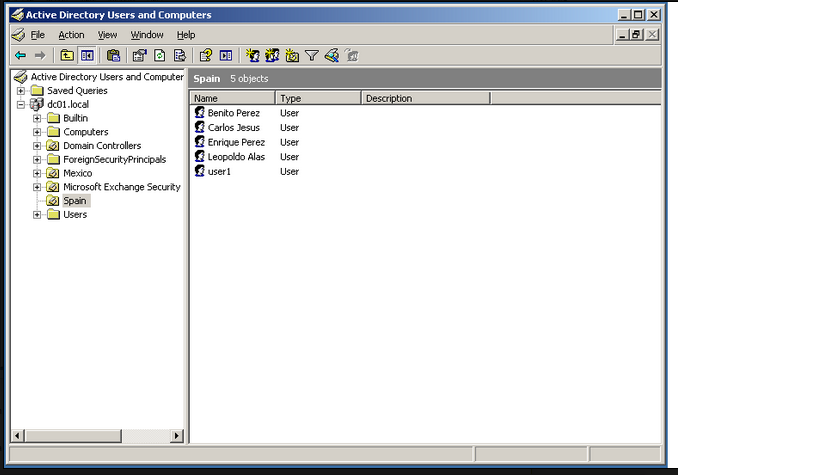Sort by the Description column header
Viewport: 819px width, 475px height.
[426, 98]
